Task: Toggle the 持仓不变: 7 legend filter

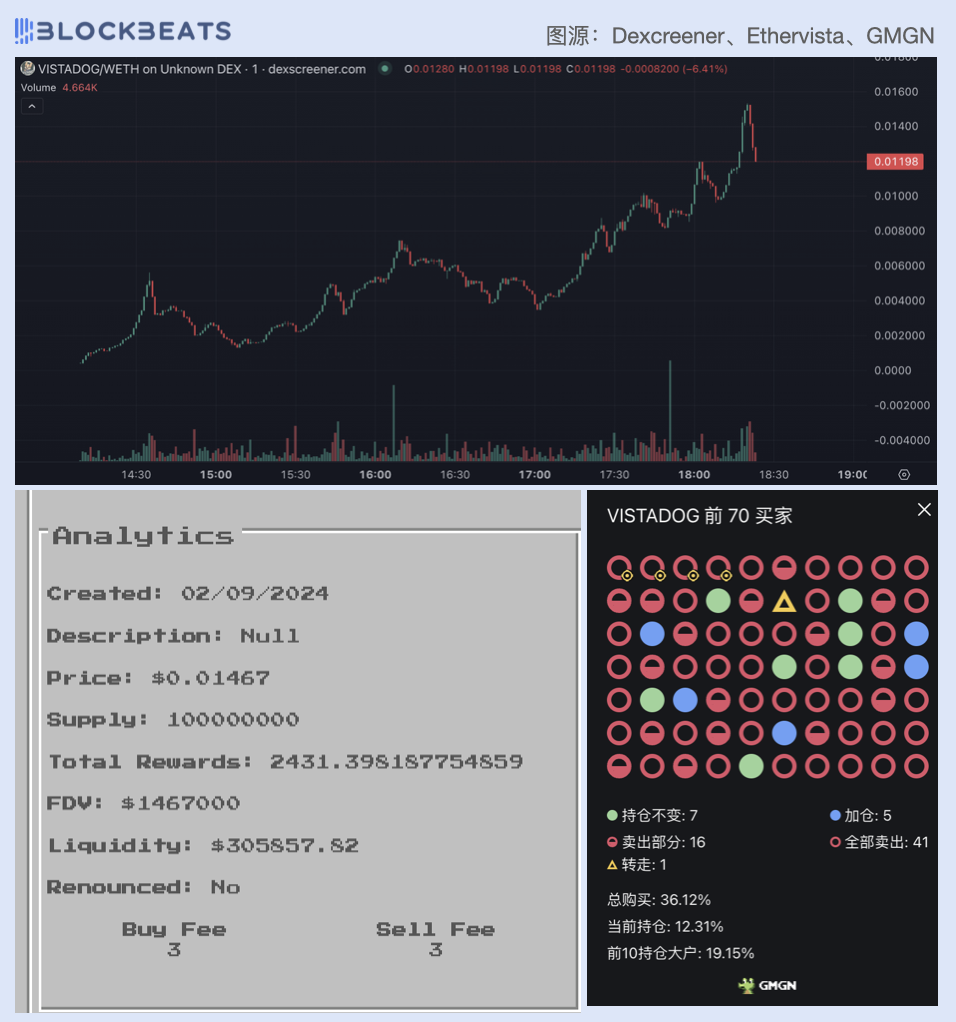Action: click(652, 815)
